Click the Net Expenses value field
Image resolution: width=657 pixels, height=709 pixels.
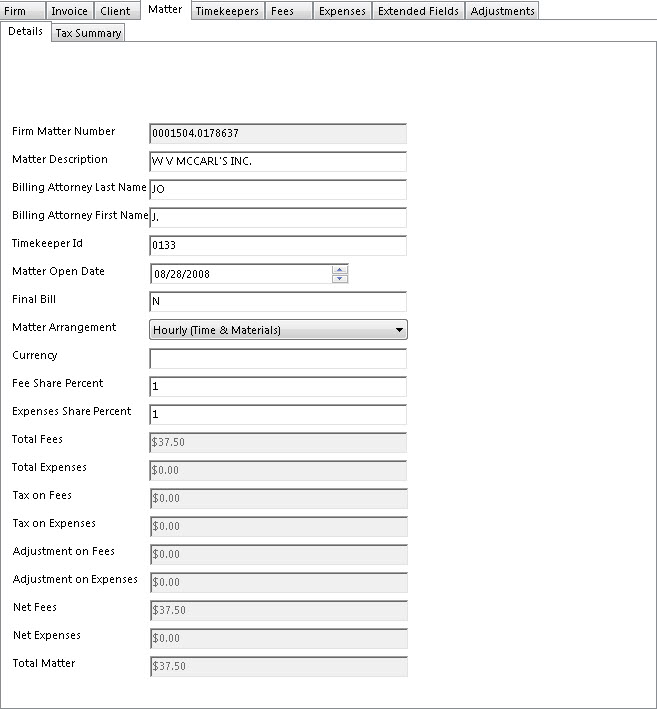(x=279, y=639)
